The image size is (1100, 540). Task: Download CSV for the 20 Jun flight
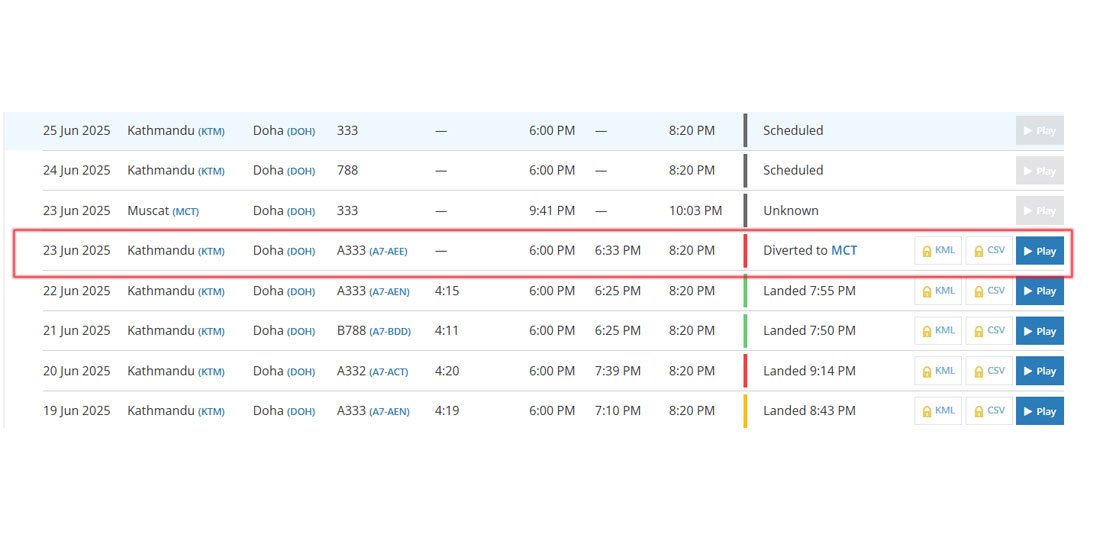coord(989,370)
